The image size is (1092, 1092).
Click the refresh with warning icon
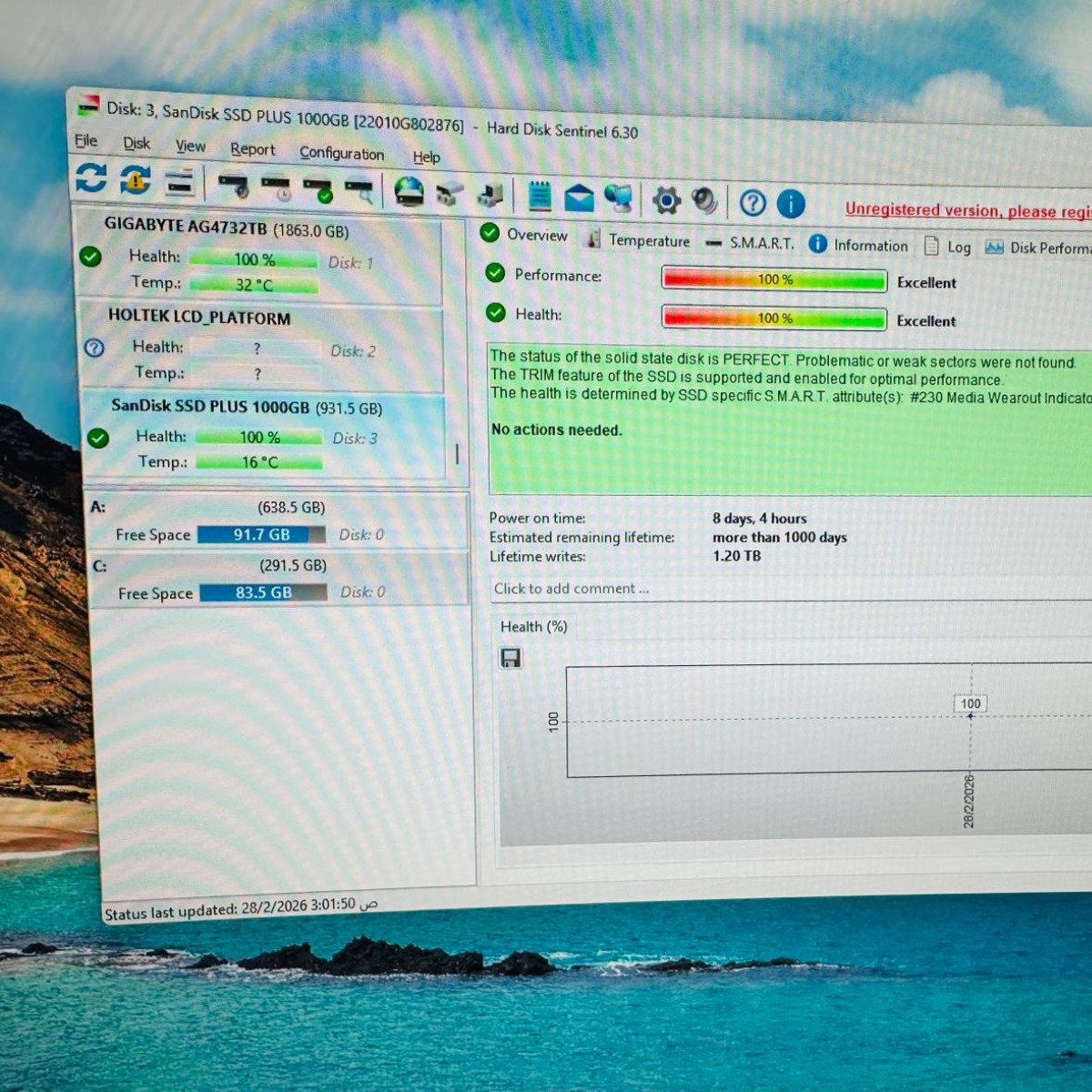(136, 180)
